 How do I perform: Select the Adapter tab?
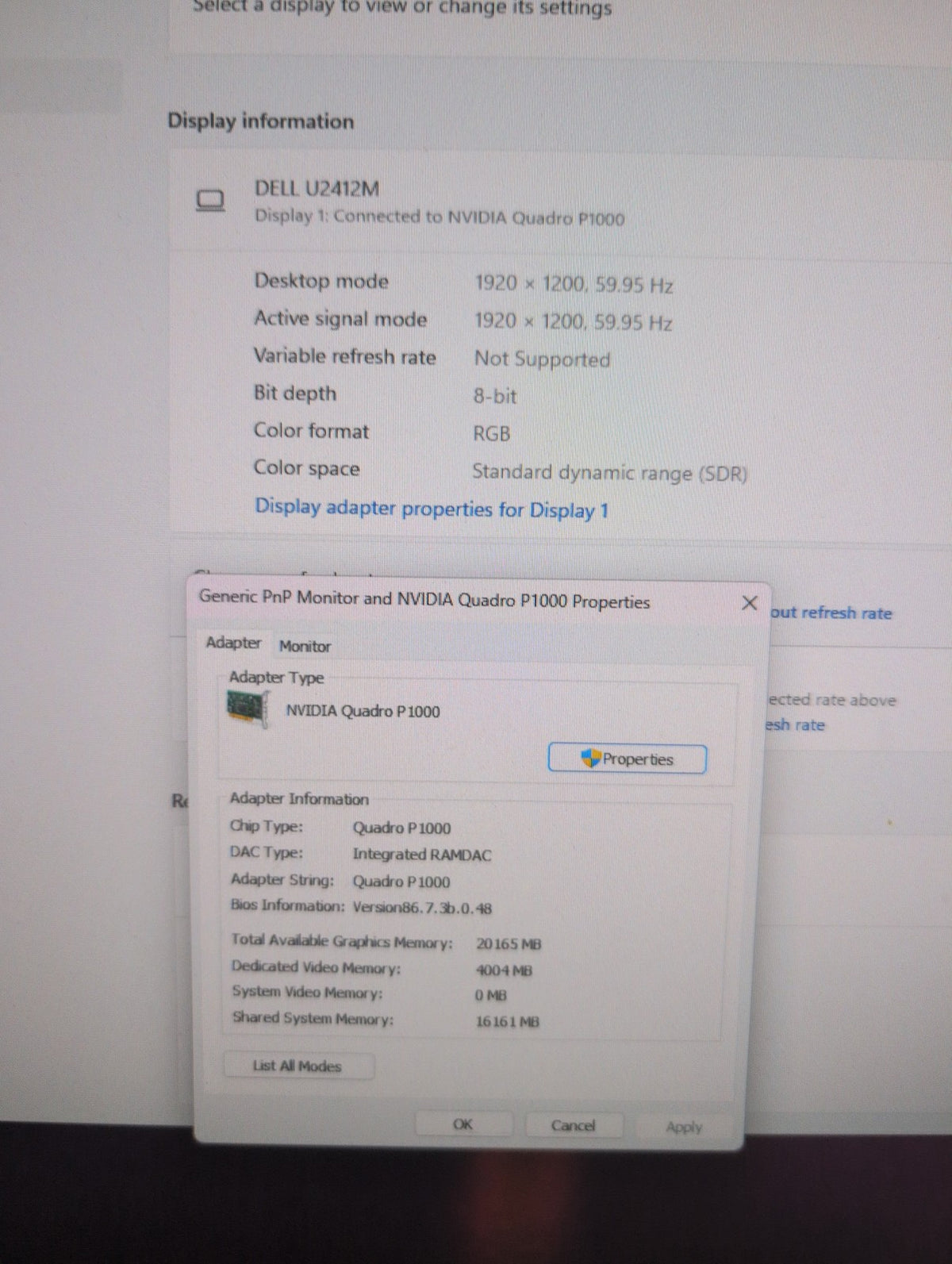tap(233, 643)
